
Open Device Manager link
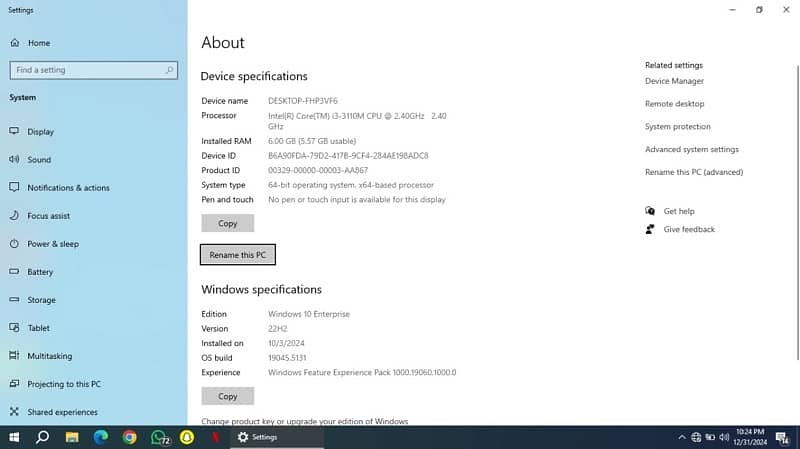tap(674, 81)
